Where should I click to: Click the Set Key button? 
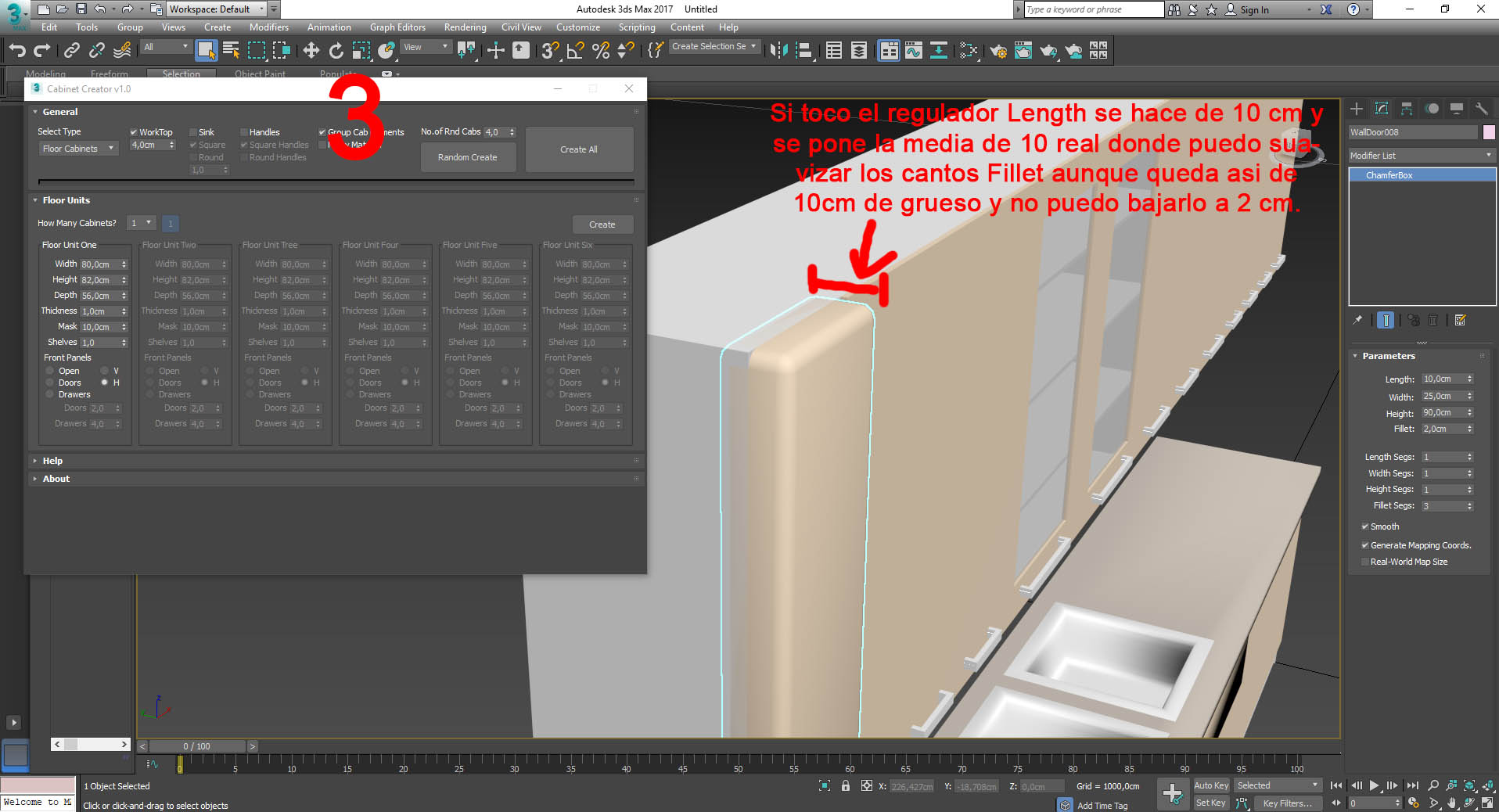tap(1211, 803)
